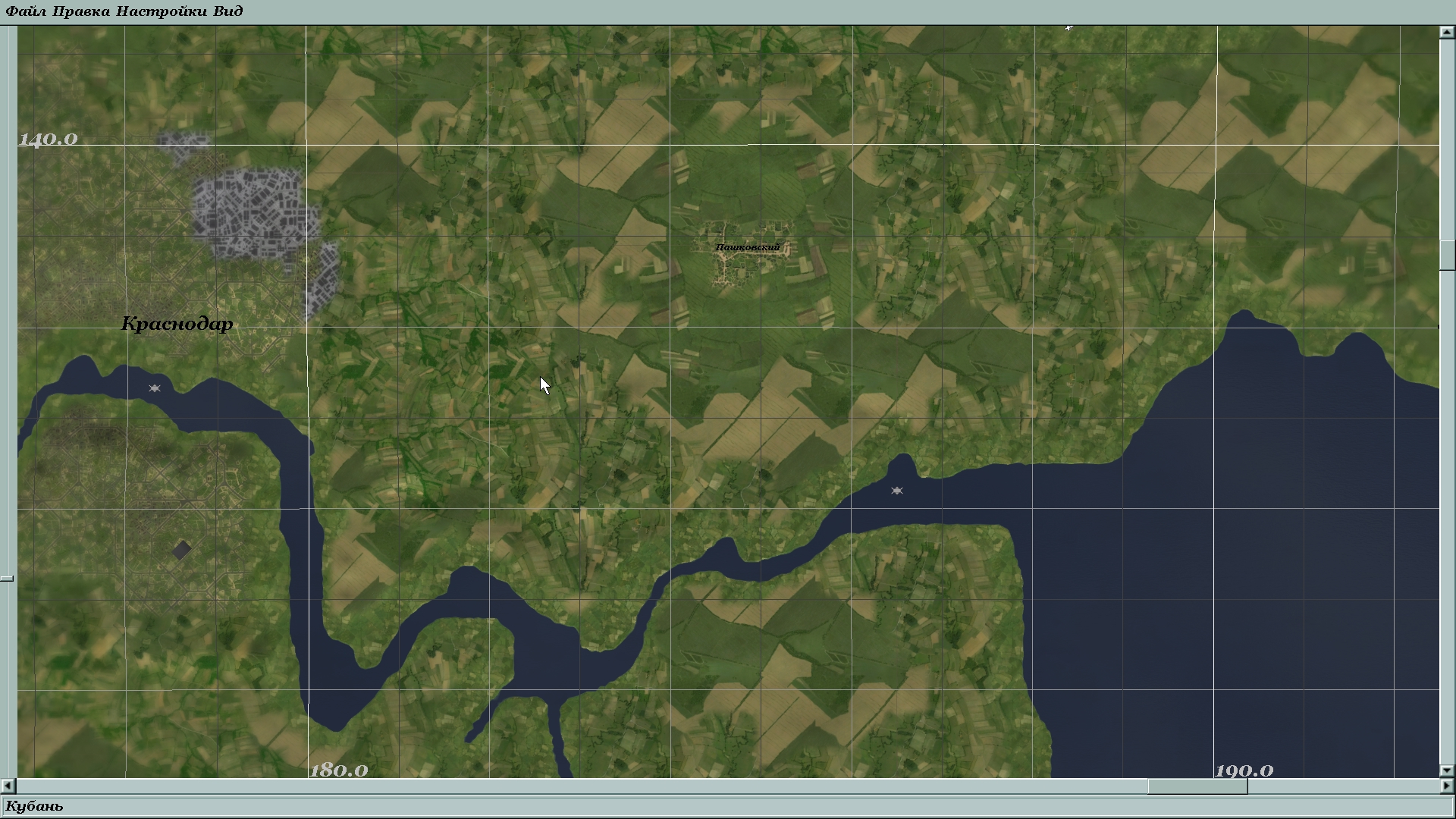Click the Пашковский village label
1456x819 pixels.
click(x=747, y=247)
